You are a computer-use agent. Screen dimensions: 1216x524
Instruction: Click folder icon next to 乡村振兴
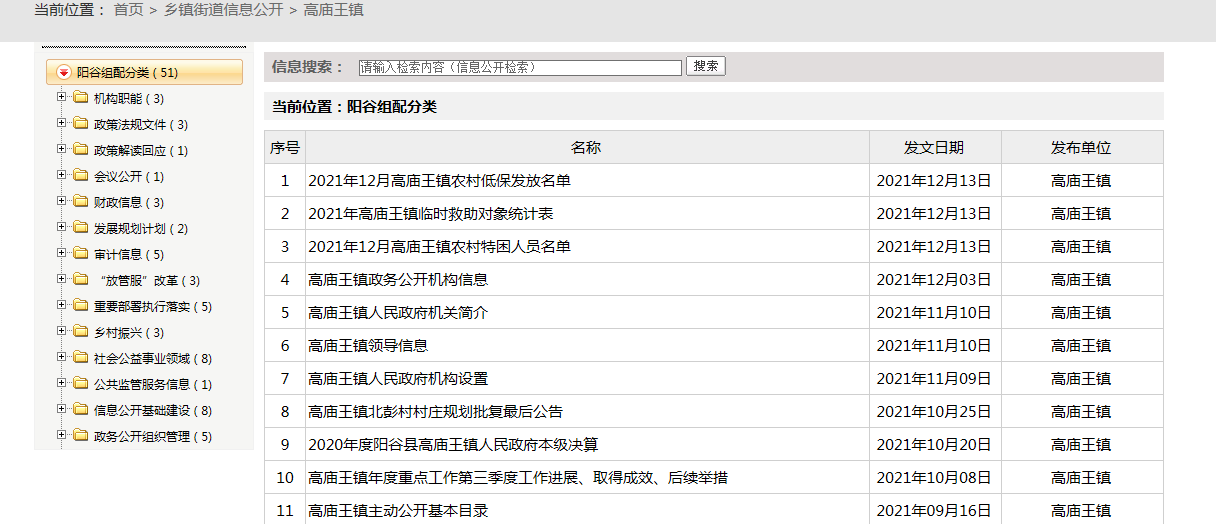click(80, 332)
